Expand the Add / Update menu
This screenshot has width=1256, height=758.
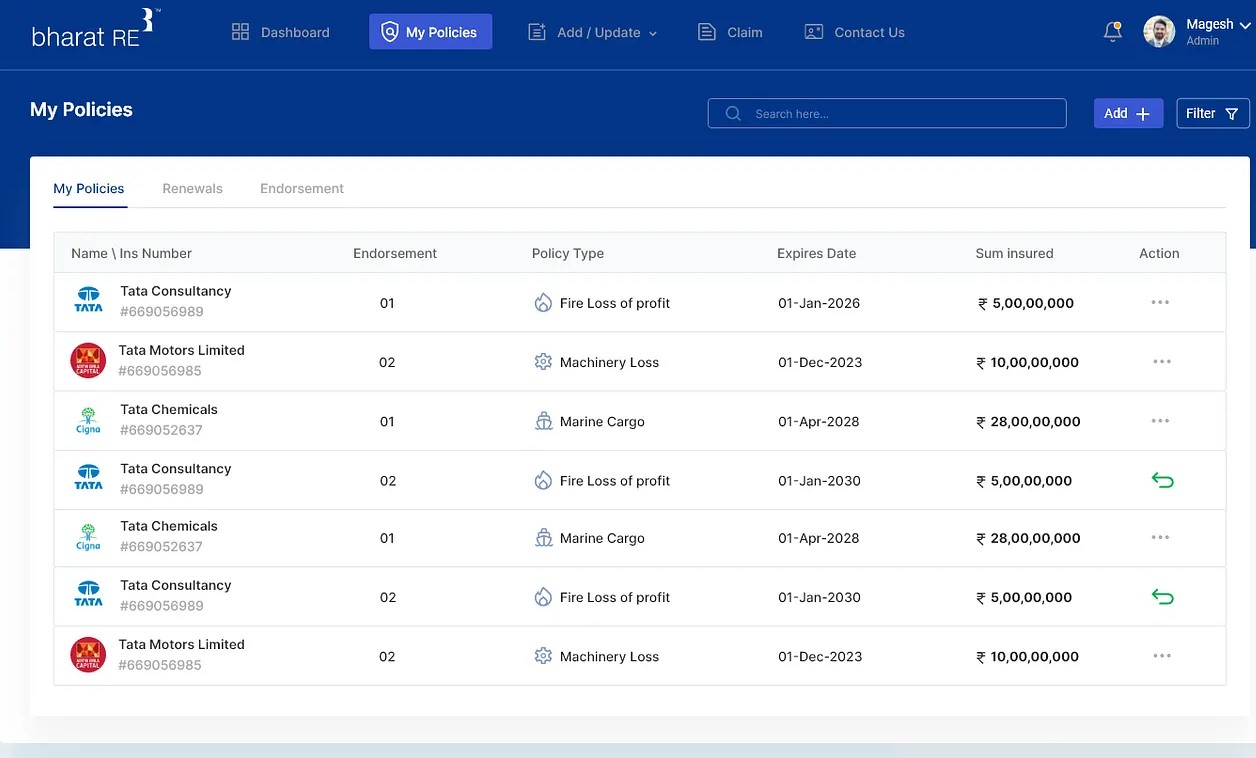point(592,32)
